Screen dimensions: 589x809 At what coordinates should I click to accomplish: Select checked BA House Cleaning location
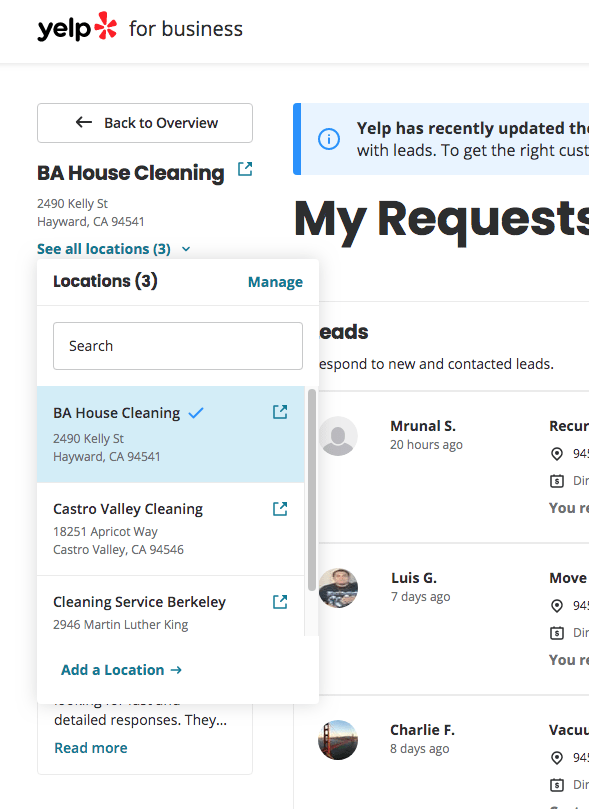click(x=170, y=434)
